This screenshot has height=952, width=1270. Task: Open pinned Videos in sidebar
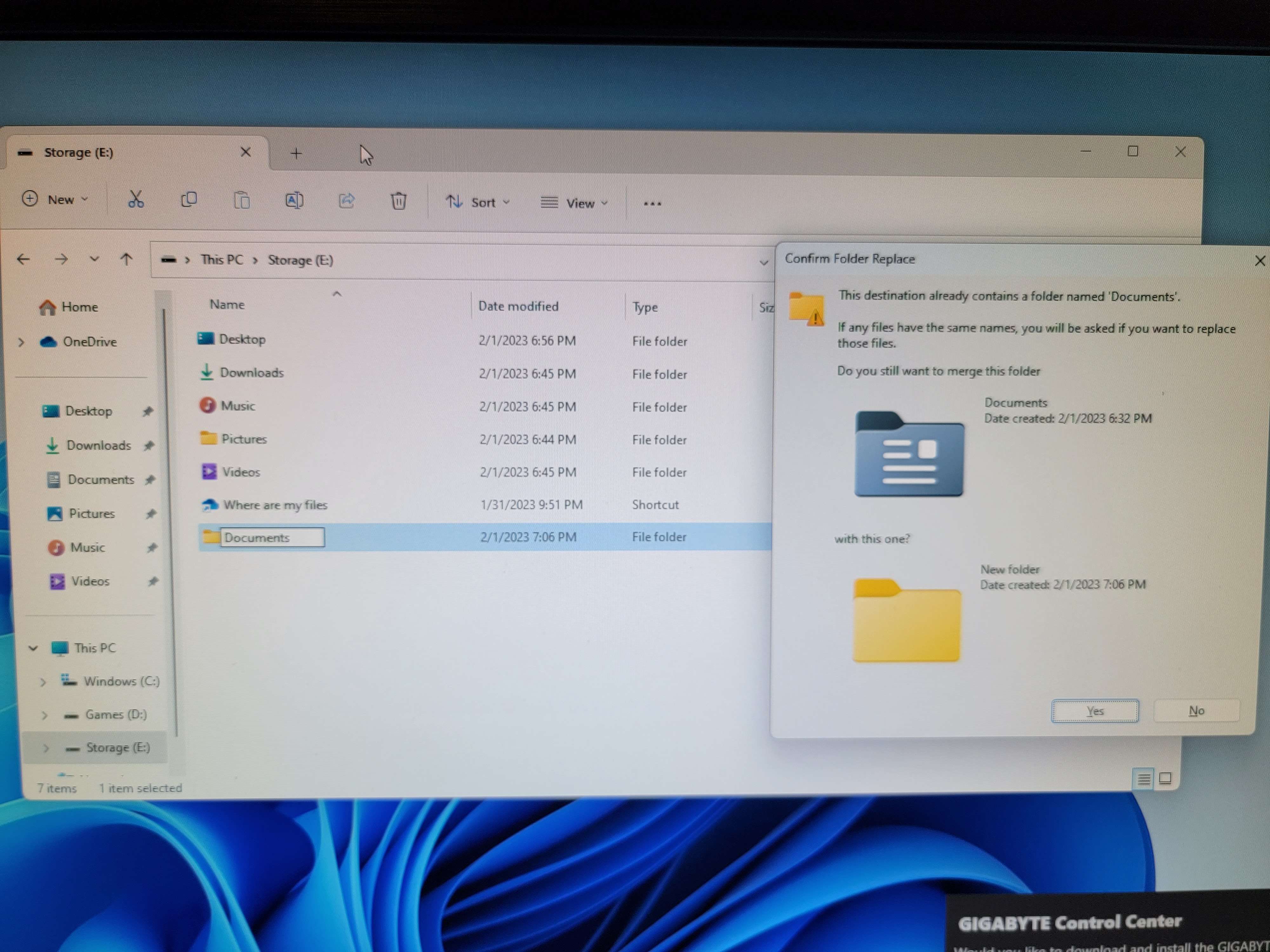pos(79,581)
